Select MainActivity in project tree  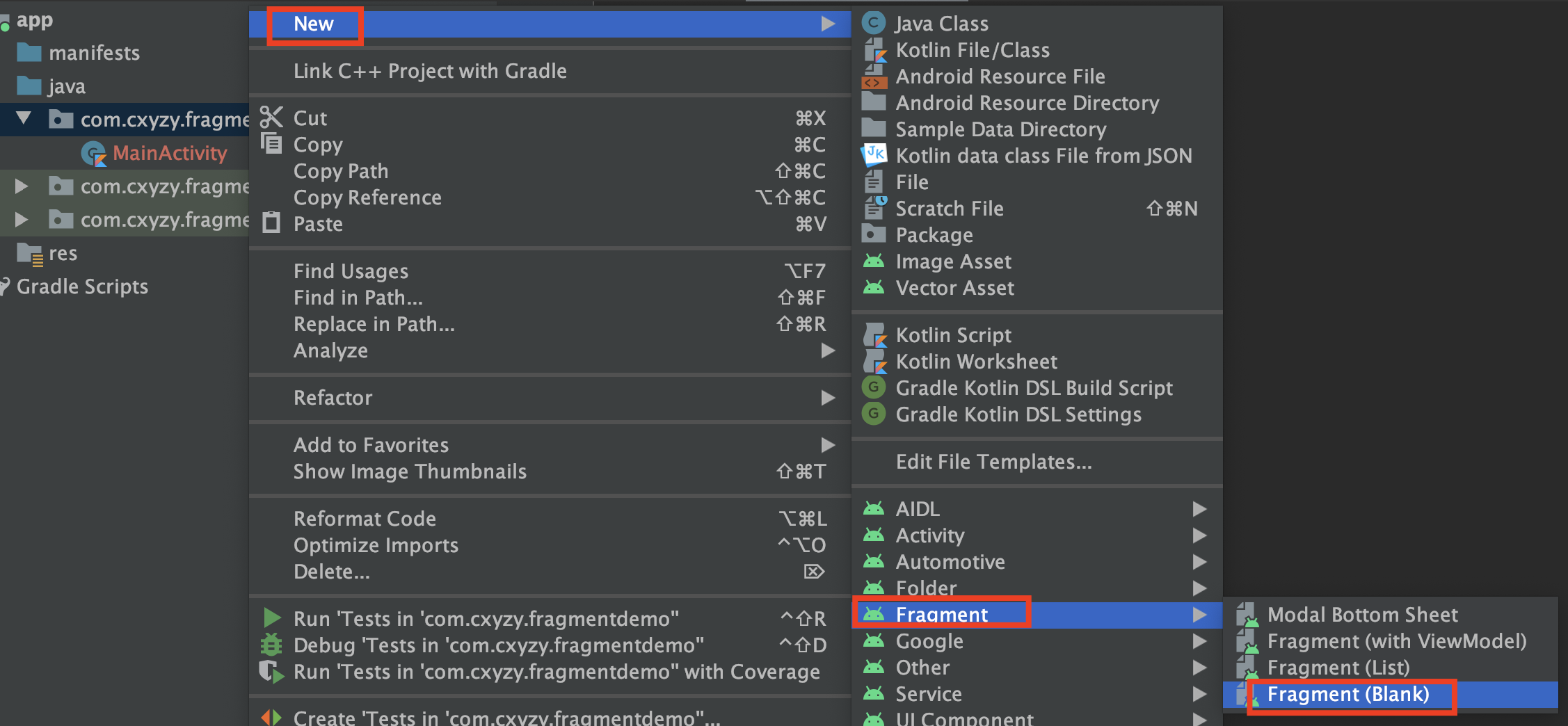pos(170,153)
